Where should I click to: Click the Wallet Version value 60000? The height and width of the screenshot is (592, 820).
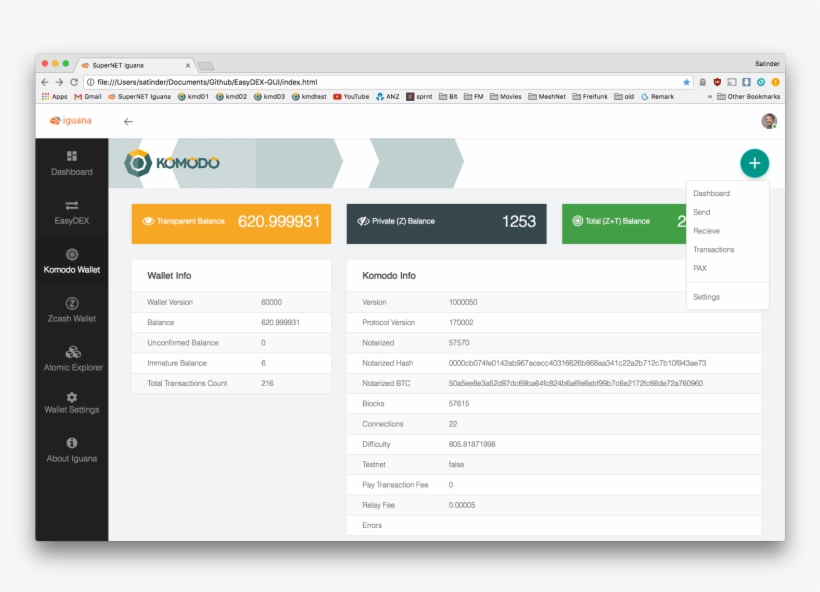pyautogui.click(x=271, y=302)
